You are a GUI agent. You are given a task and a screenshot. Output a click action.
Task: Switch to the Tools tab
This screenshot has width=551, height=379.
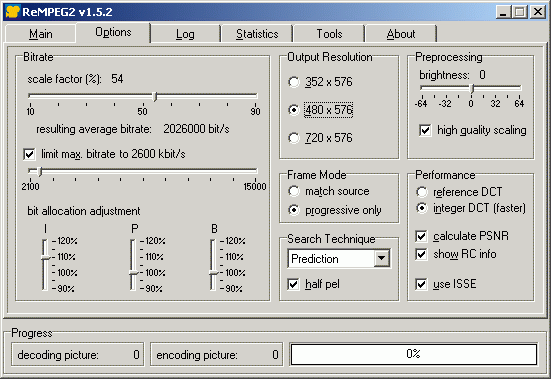329,34
